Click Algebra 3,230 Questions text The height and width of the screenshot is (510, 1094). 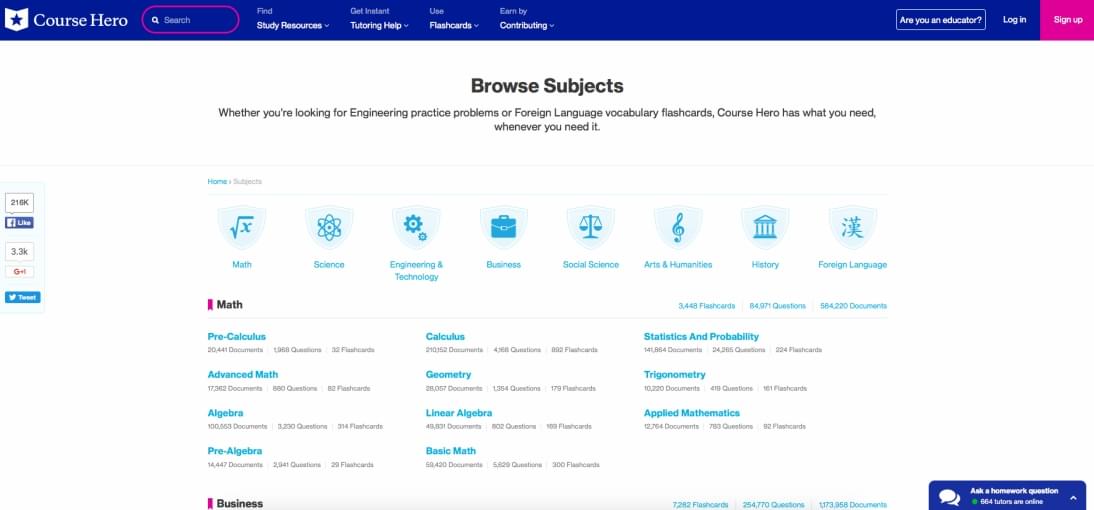pos(302,426)
